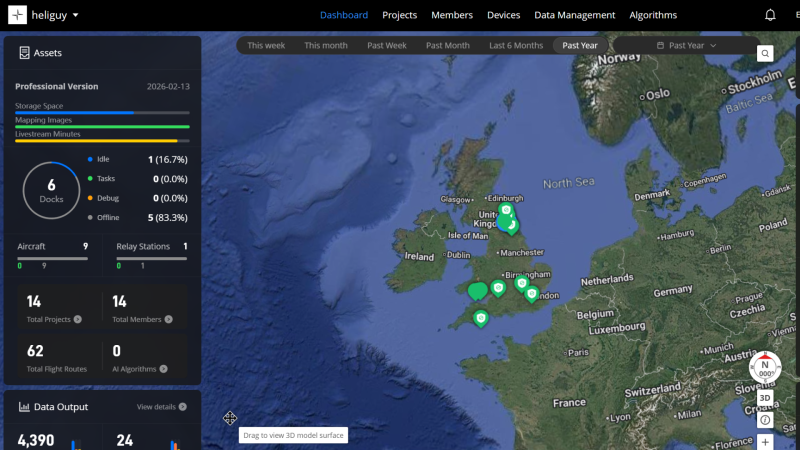The height and width of the screenshot is (450, 800).
Task: Click the map search magnifier icon
Action: tap(765, 54)
